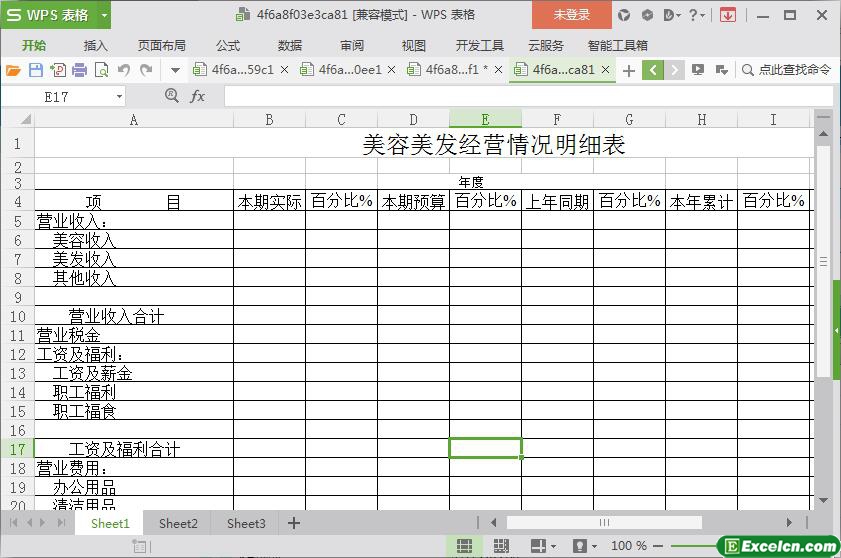Screen dimensions: 841x558
Task: Expand the quick access toolbar dropdown arrow
Action: pos(175,70)
